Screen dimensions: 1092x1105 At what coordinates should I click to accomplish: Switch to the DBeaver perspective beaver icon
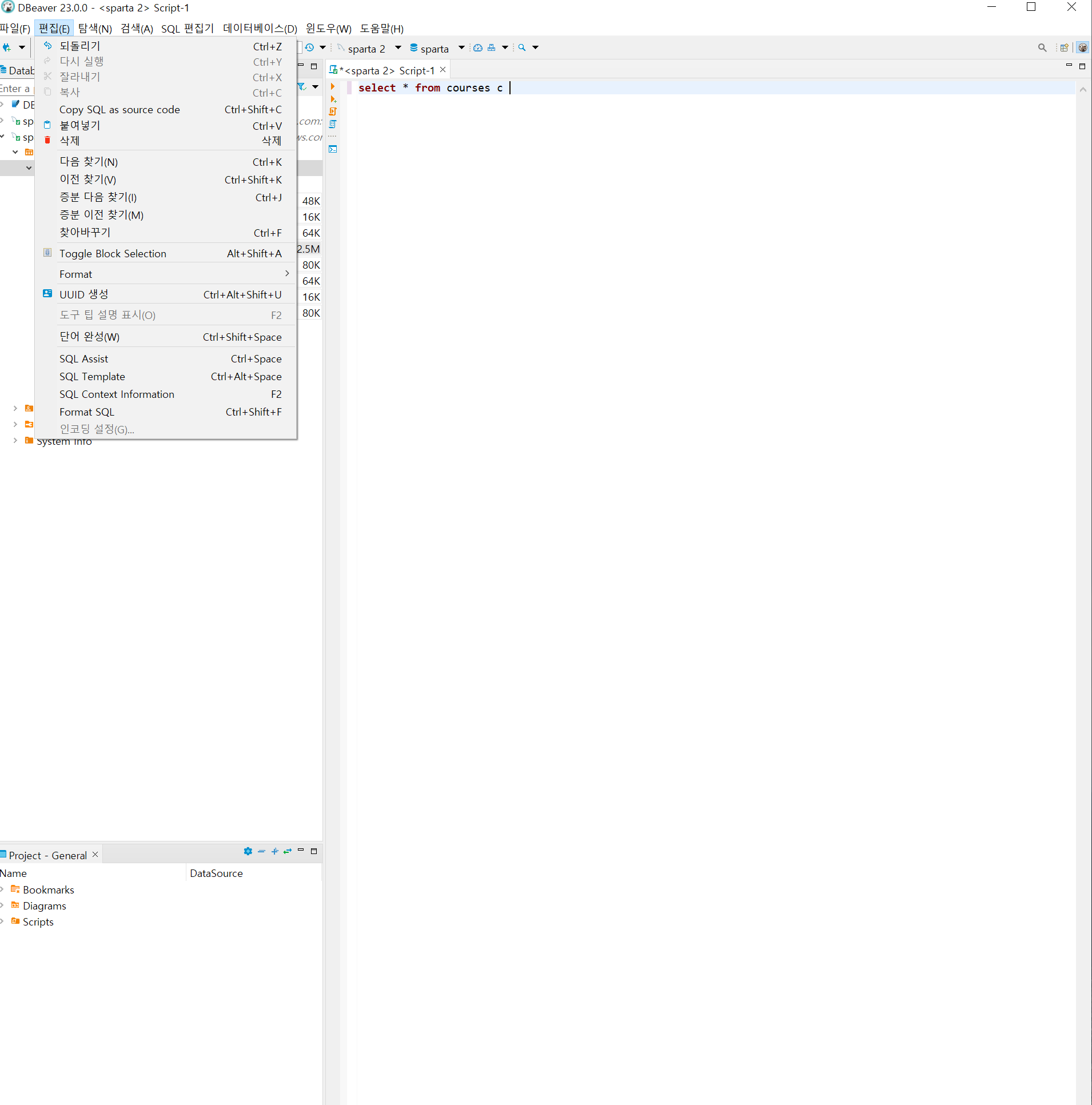[x=1082, y=47]
